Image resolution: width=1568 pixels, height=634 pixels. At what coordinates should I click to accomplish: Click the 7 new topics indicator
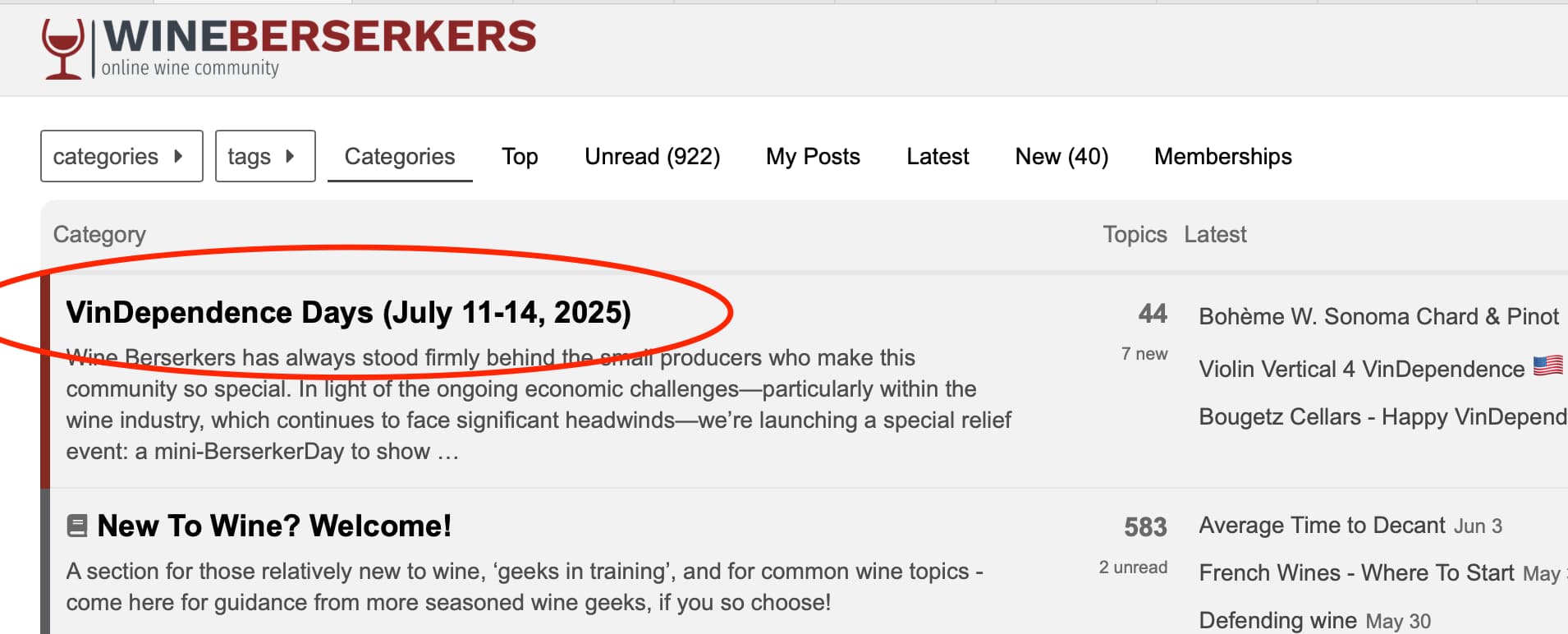click(1144, 354)
